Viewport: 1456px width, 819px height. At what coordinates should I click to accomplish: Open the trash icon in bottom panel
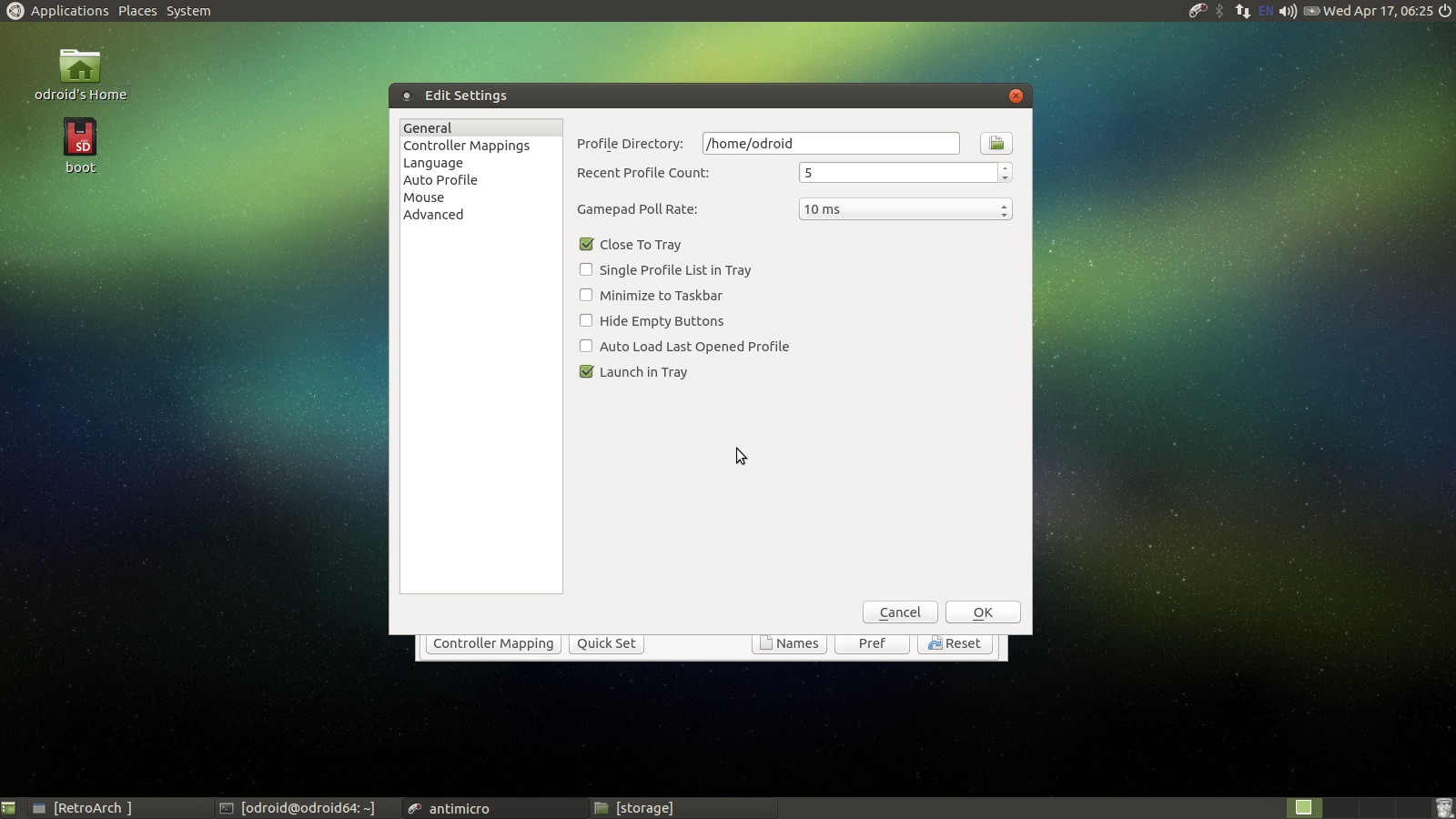[x=1443, y=807]
